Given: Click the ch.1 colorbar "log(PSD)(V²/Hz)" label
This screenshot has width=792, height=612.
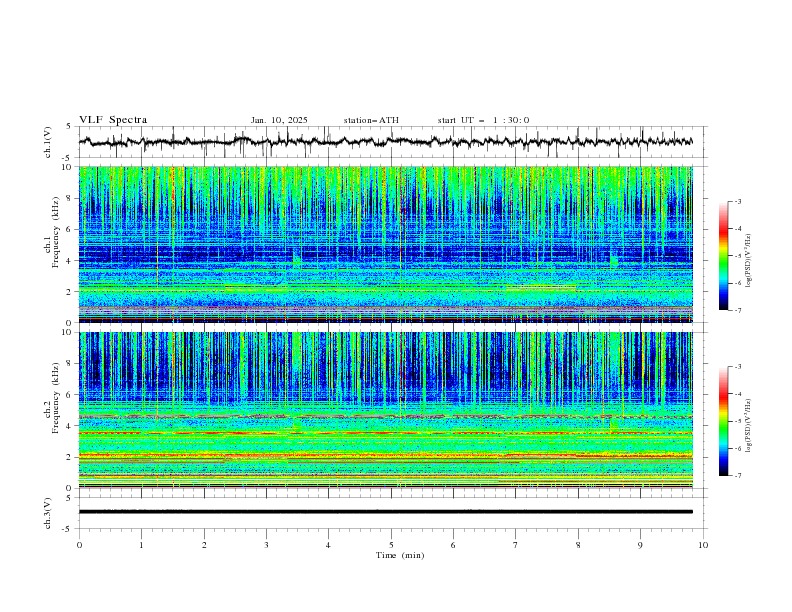Looking at the screenshot, I should (x=748, y=261).
